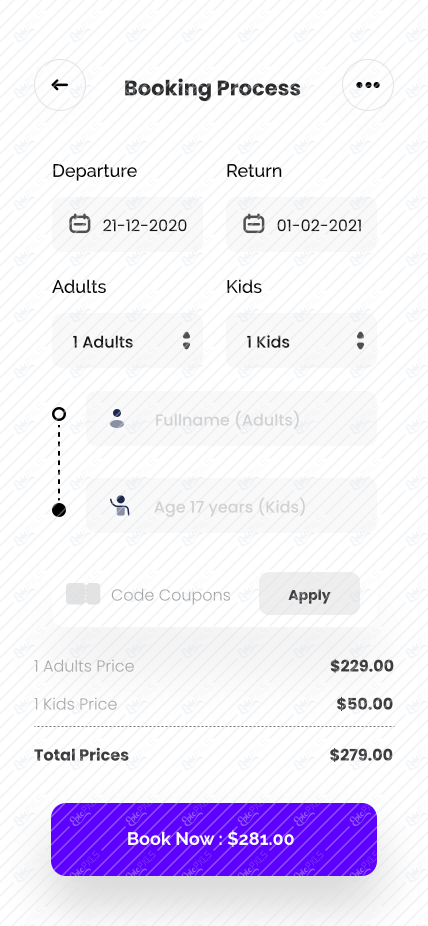Click the Return calendar icon
This screenshot has height=926, width=428.
[254, 224]
